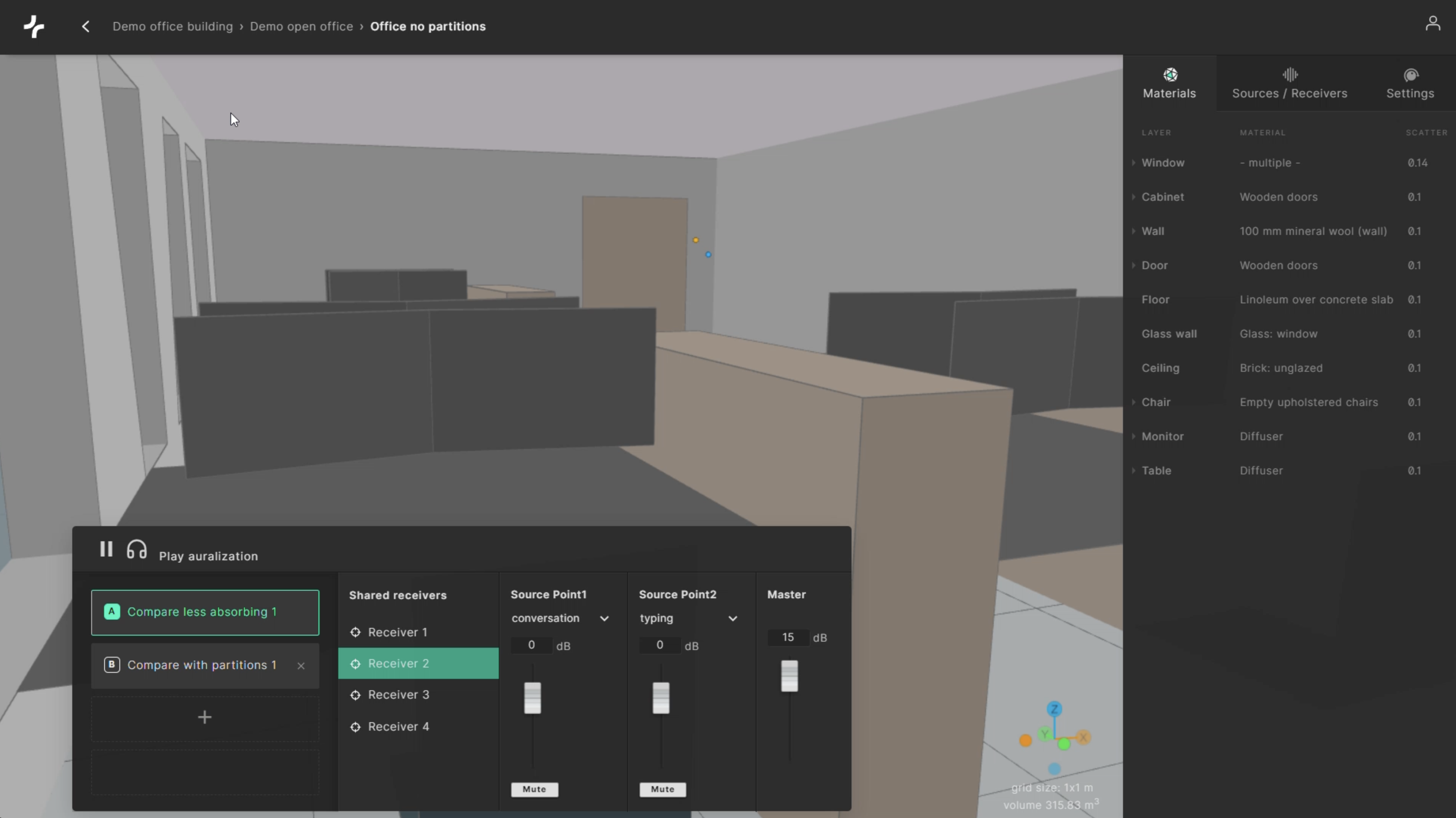Click the back navigation arrow
The height and width of the screenshot is (818, 1456).
pyautogui.click(x=85, y=26)
